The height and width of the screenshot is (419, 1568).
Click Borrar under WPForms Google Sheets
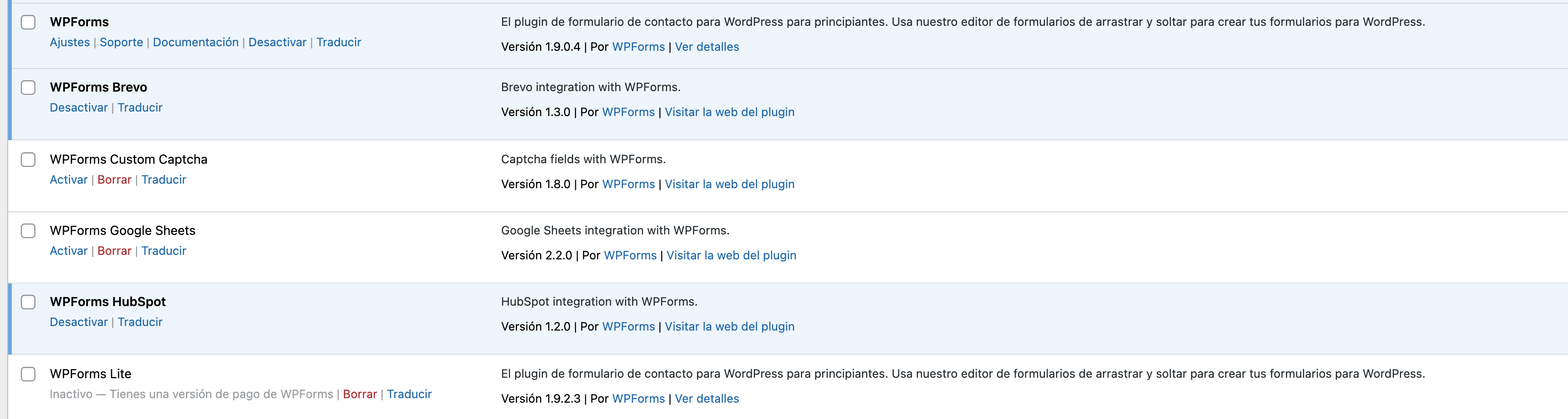pyautogui.click(x=114, y=251)
